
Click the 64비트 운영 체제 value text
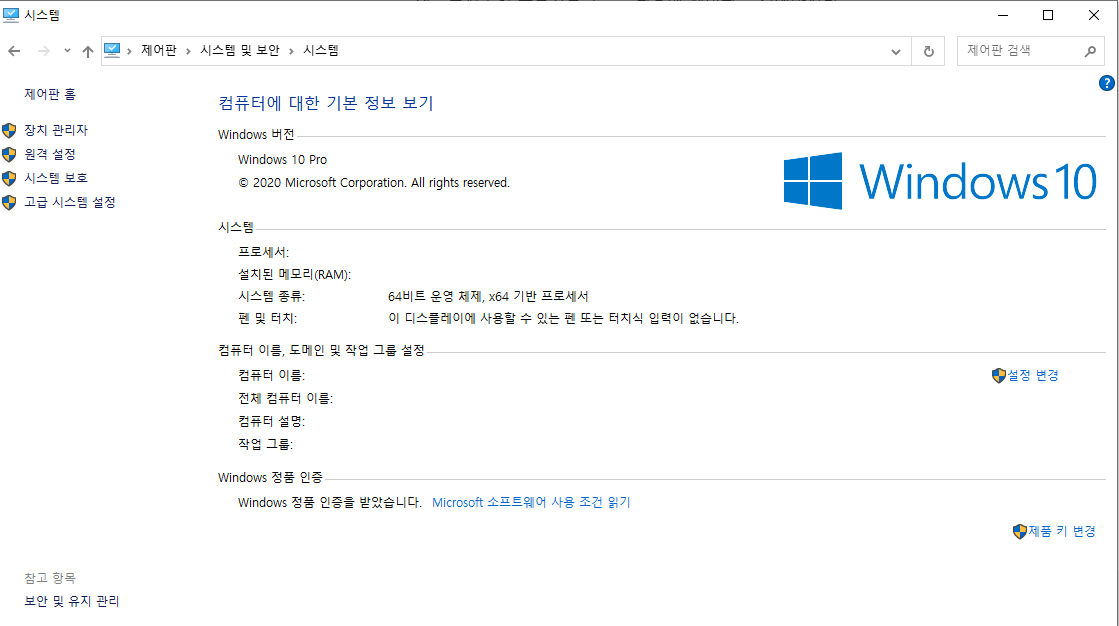point(488,296)
